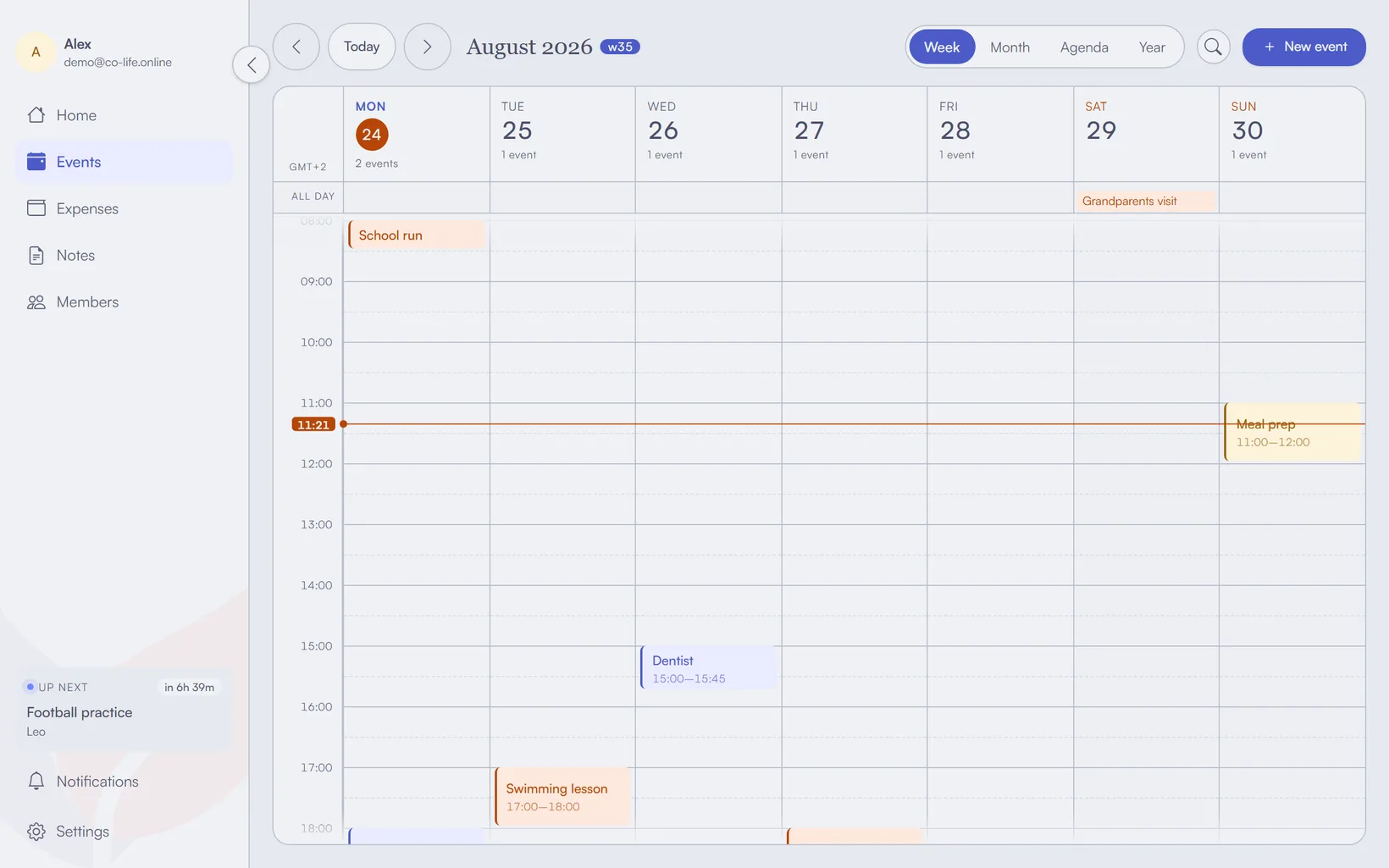This screenshot has width=1389, height=868.
Task: Open Home in the sidebar
Action: (x=125, y=115)
